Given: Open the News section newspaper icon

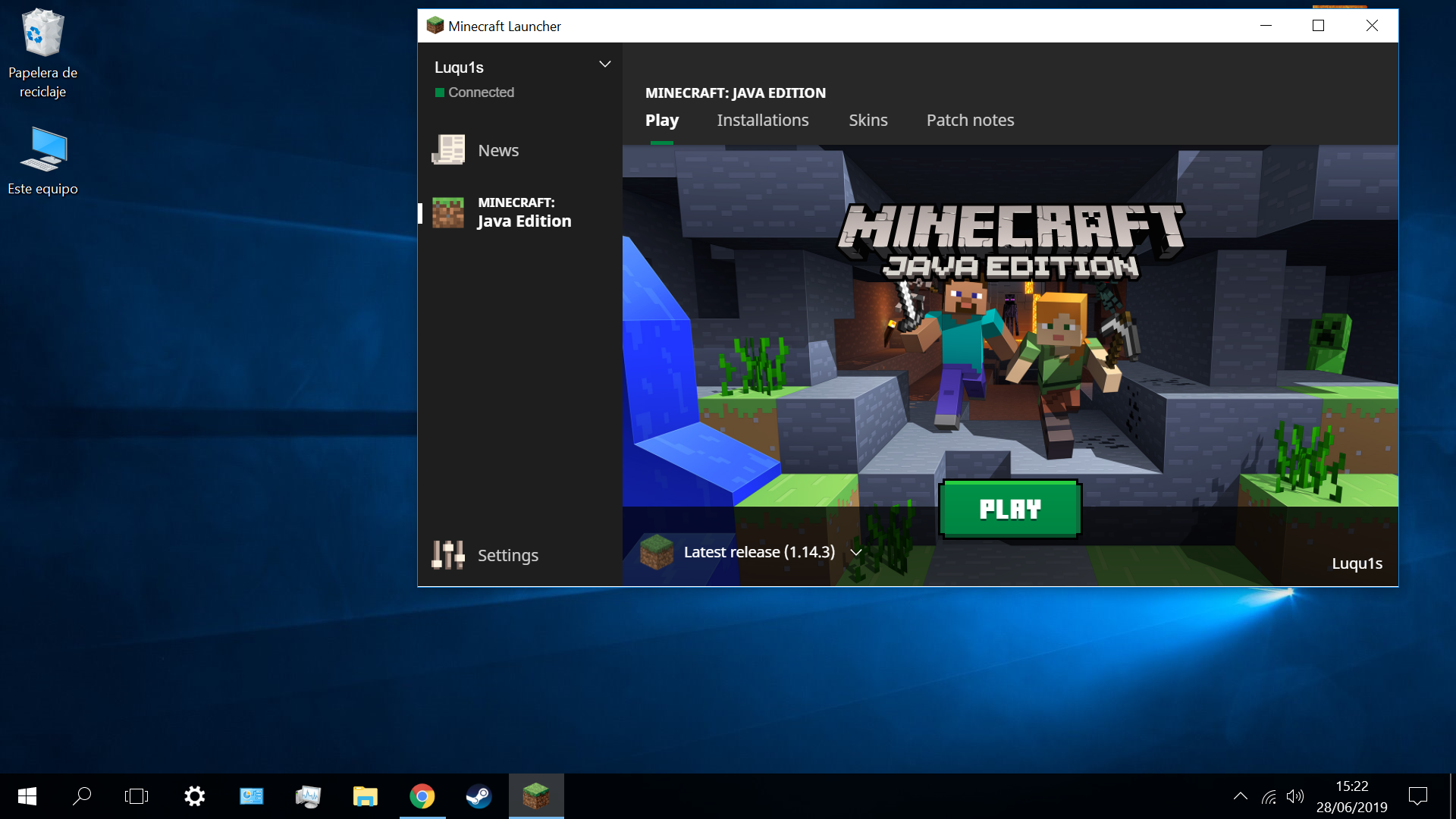Looking at the screenshot, I should coord(448,150).
